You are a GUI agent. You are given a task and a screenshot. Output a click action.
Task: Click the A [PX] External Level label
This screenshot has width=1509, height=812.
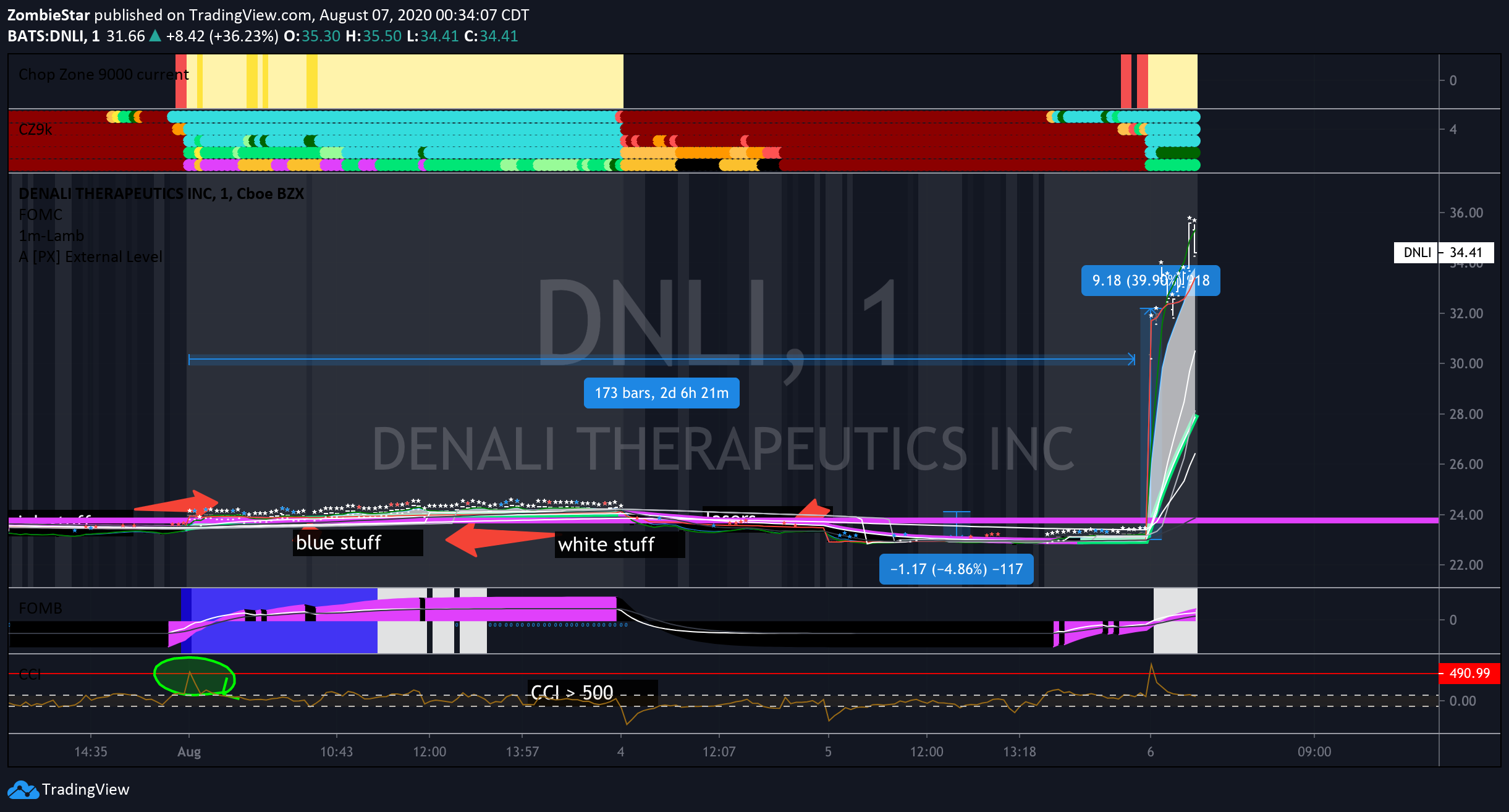pyautogui.click(x=90, y=256)
